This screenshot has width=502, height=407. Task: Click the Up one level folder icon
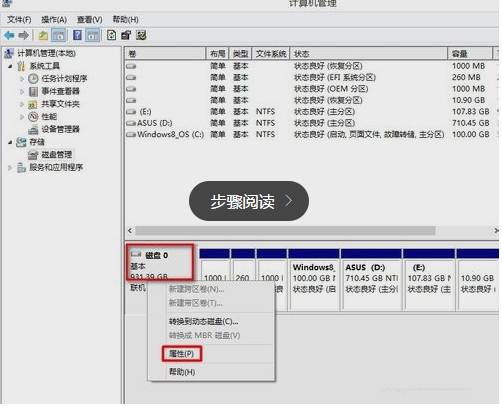point(43,35)
